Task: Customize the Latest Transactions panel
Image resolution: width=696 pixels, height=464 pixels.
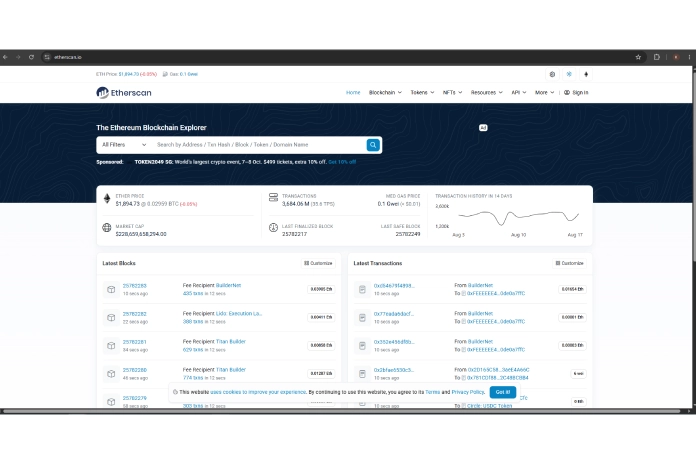Action: tap(569, 263)
